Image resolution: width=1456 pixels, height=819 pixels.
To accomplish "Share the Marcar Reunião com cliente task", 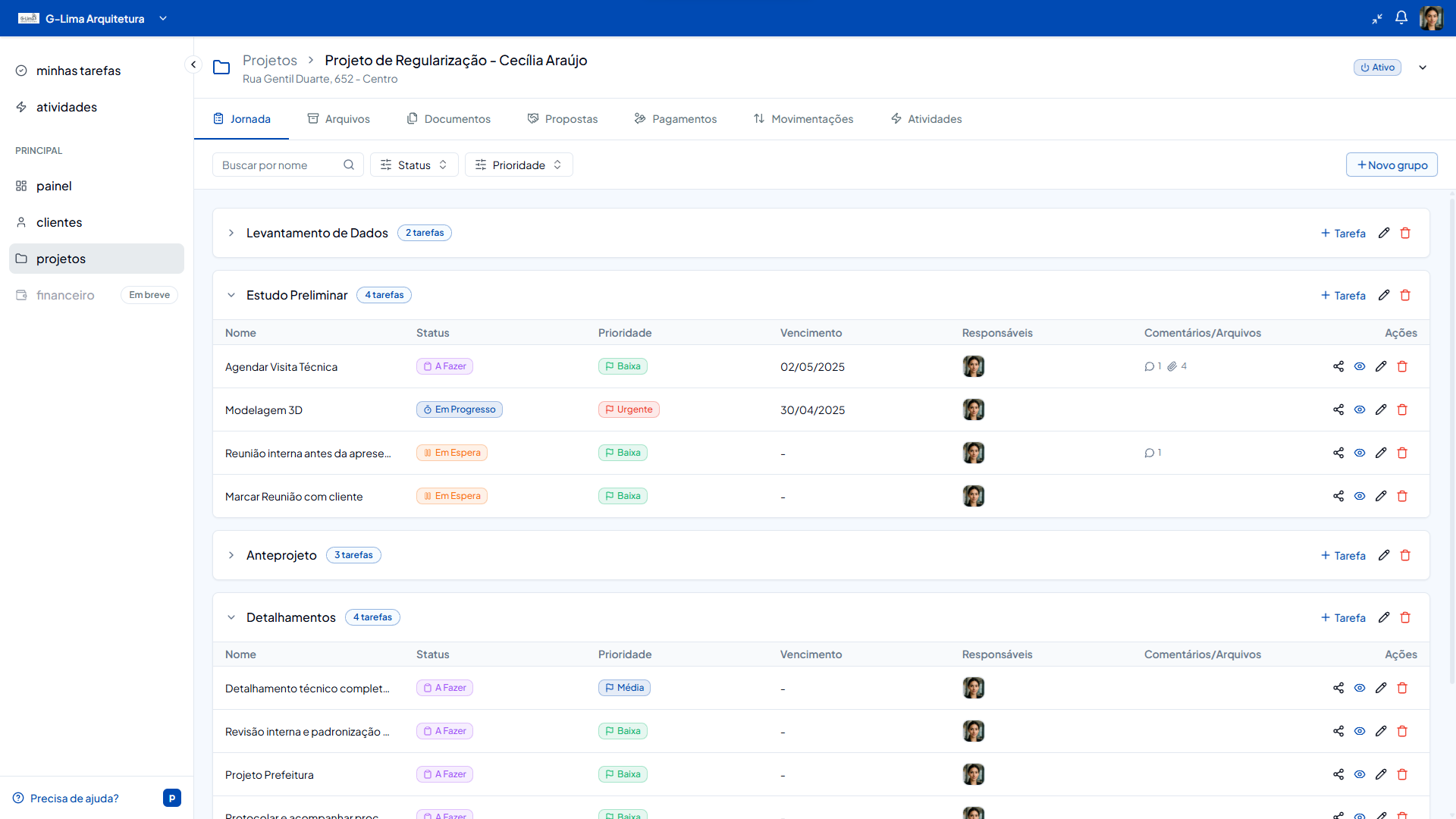I will coord(1338,496).
